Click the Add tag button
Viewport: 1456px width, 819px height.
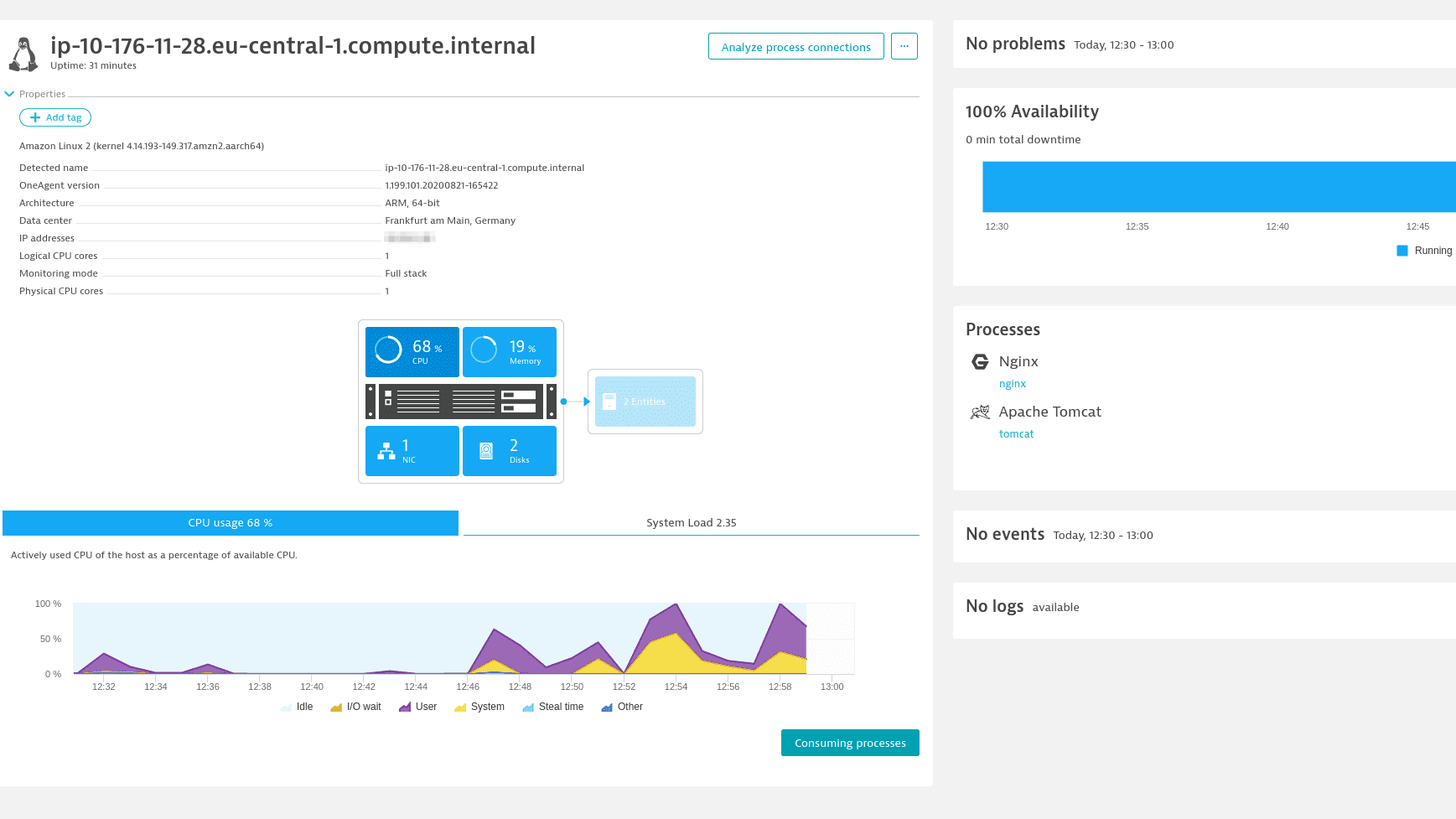[55, 117]
